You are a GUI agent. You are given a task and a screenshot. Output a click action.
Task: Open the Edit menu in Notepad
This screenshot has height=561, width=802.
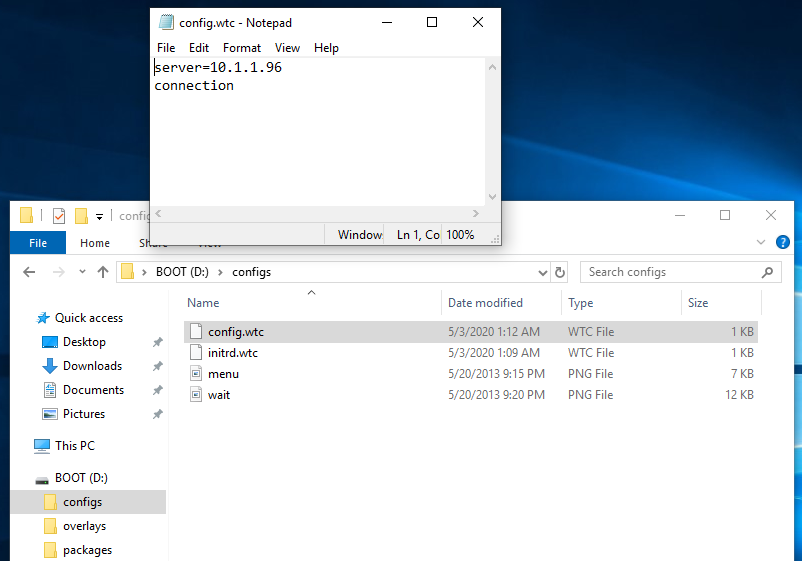click(x=199, y=48)
